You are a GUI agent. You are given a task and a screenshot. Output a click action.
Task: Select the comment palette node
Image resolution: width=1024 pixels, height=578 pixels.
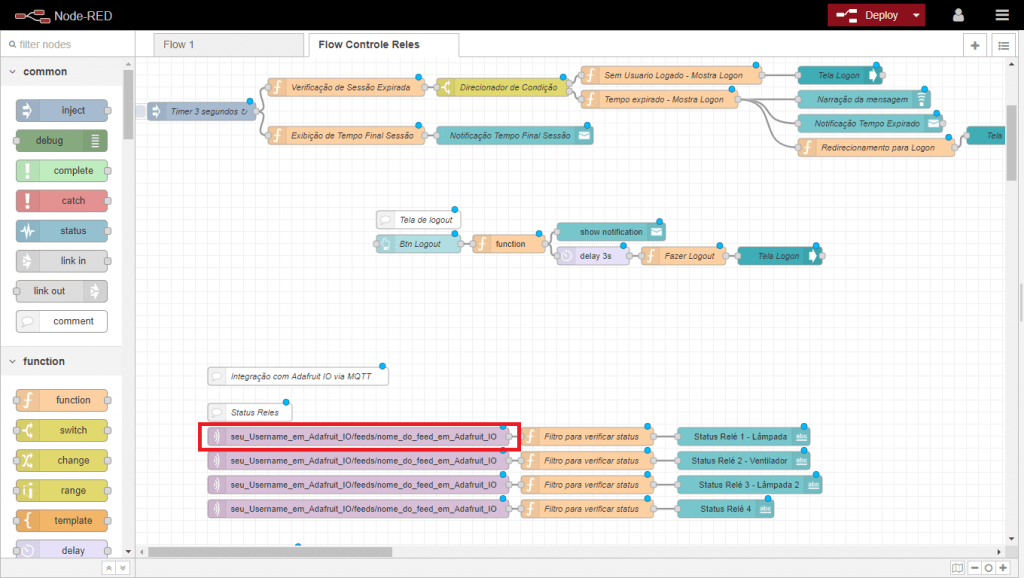point(62,321)
